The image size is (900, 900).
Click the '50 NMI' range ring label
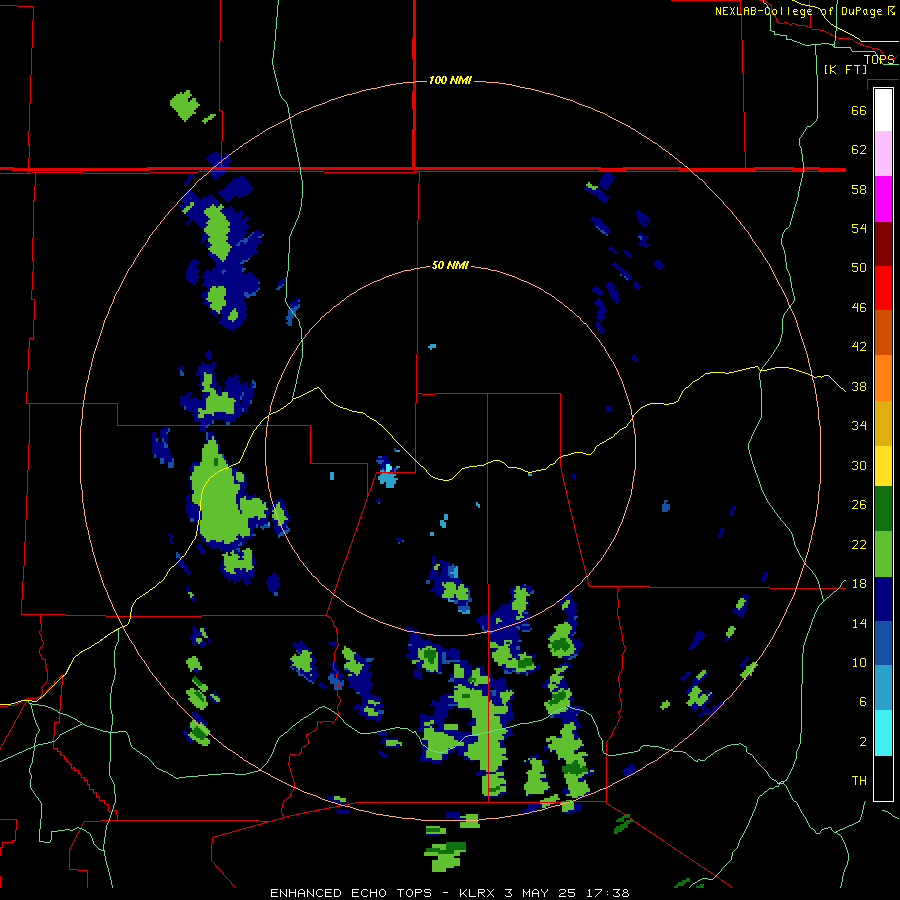(x=450, y=265)
